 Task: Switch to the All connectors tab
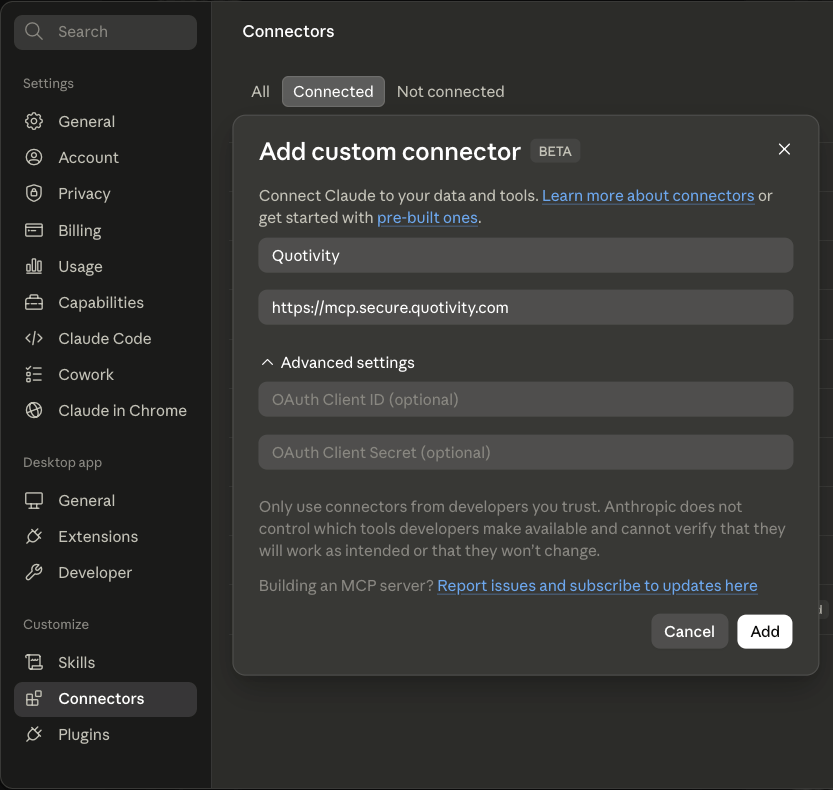[260, 91]
